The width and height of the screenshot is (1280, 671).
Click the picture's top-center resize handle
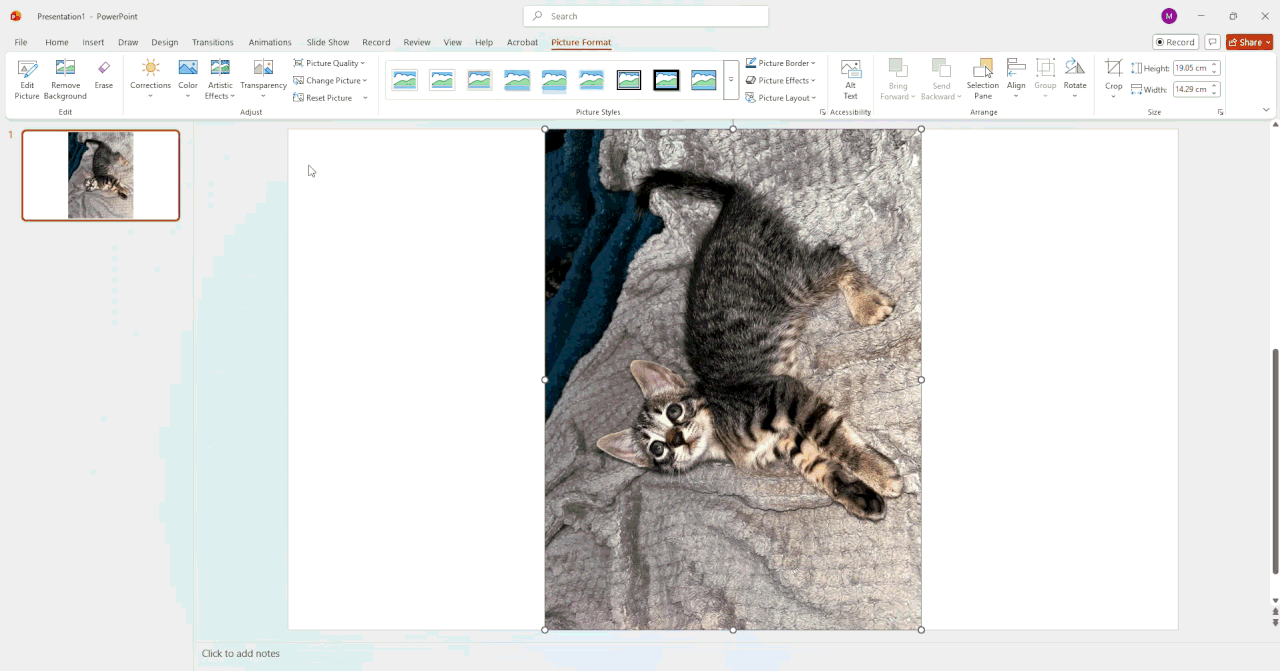(733, 129)
